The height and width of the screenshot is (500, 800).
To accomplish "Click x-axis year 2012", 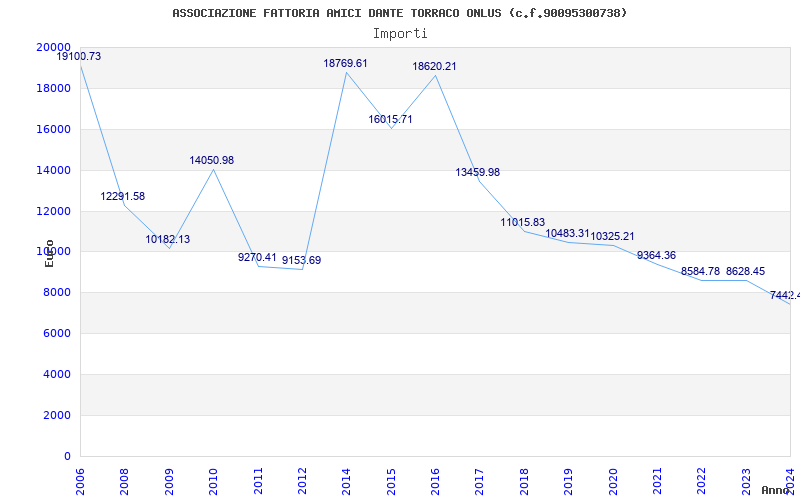I will coord(302,481).
